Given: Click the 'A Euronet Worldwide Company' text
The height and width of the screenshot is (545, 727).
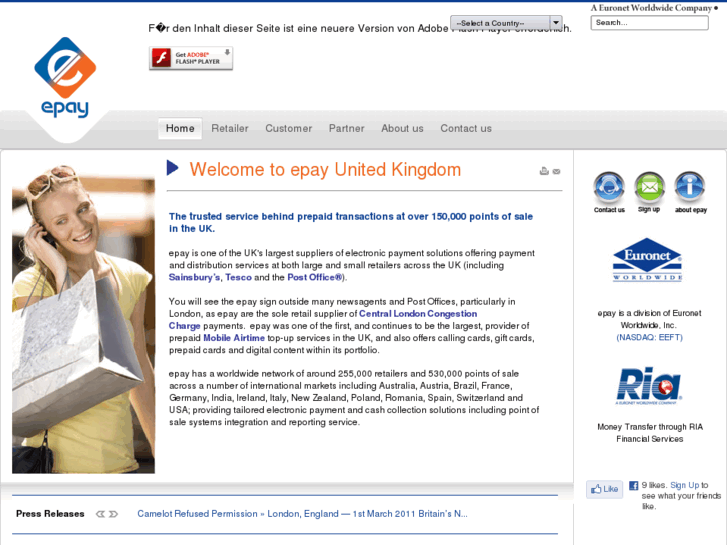Looking at the screenshot, I should pos(651,8).
